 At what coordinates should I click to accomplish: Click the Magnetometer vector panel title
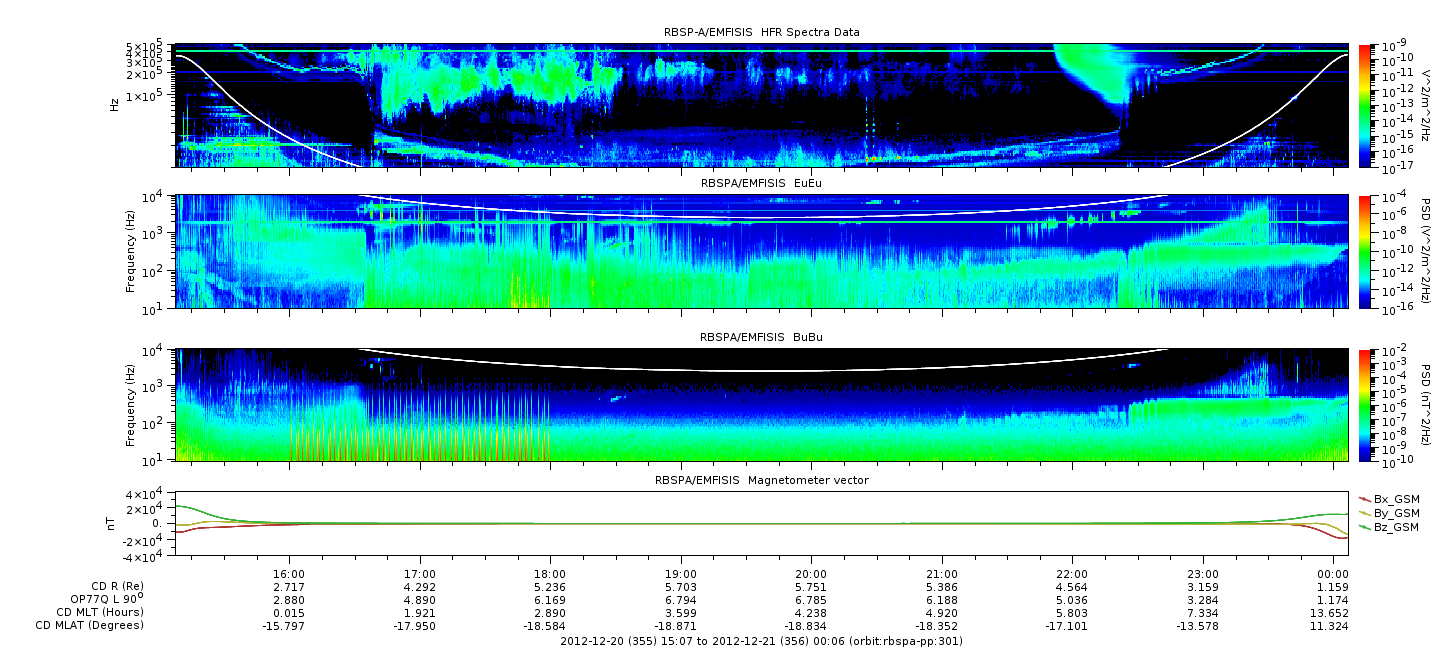(761, 480)
